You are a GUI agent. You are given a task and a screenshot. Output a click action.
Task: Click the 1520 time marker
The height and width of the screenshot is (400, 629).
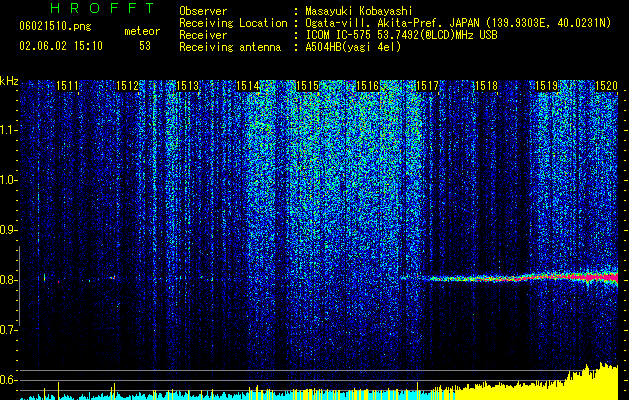click(x=607, y=86)
